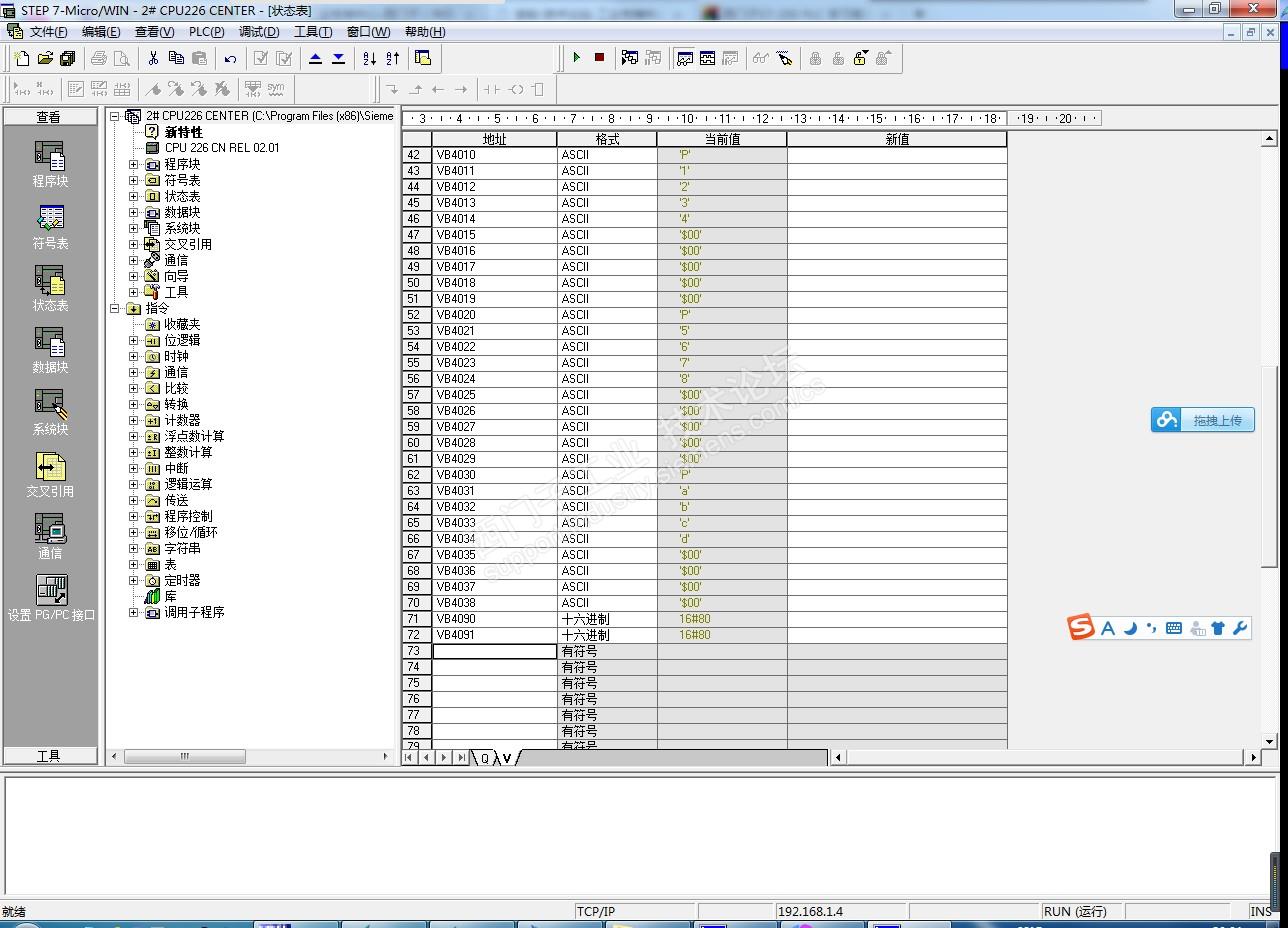This screenshot has width=1288, height=928.
Task: Open System Block in the navigation bar
Action: [x=50, y=413]
